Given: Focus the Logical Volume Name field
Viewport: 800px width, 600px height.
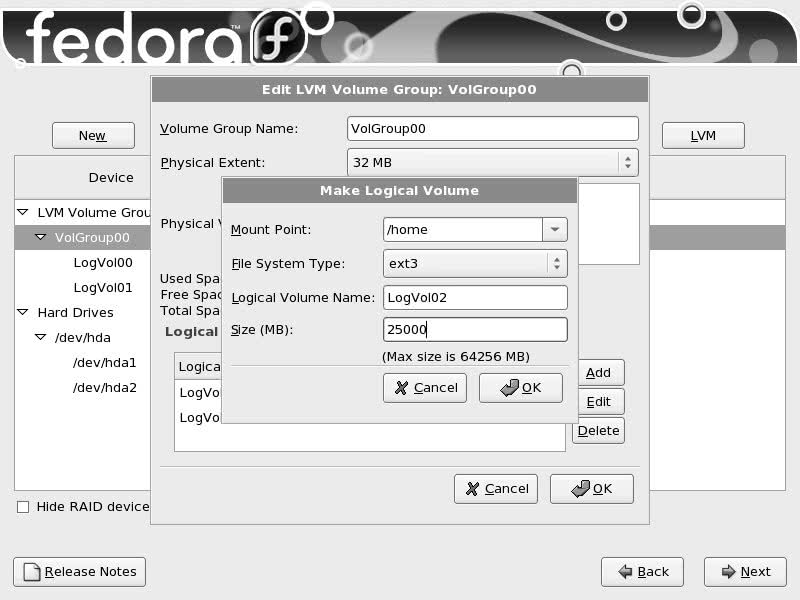Looking at the screenshot, I should coord(475,297).
